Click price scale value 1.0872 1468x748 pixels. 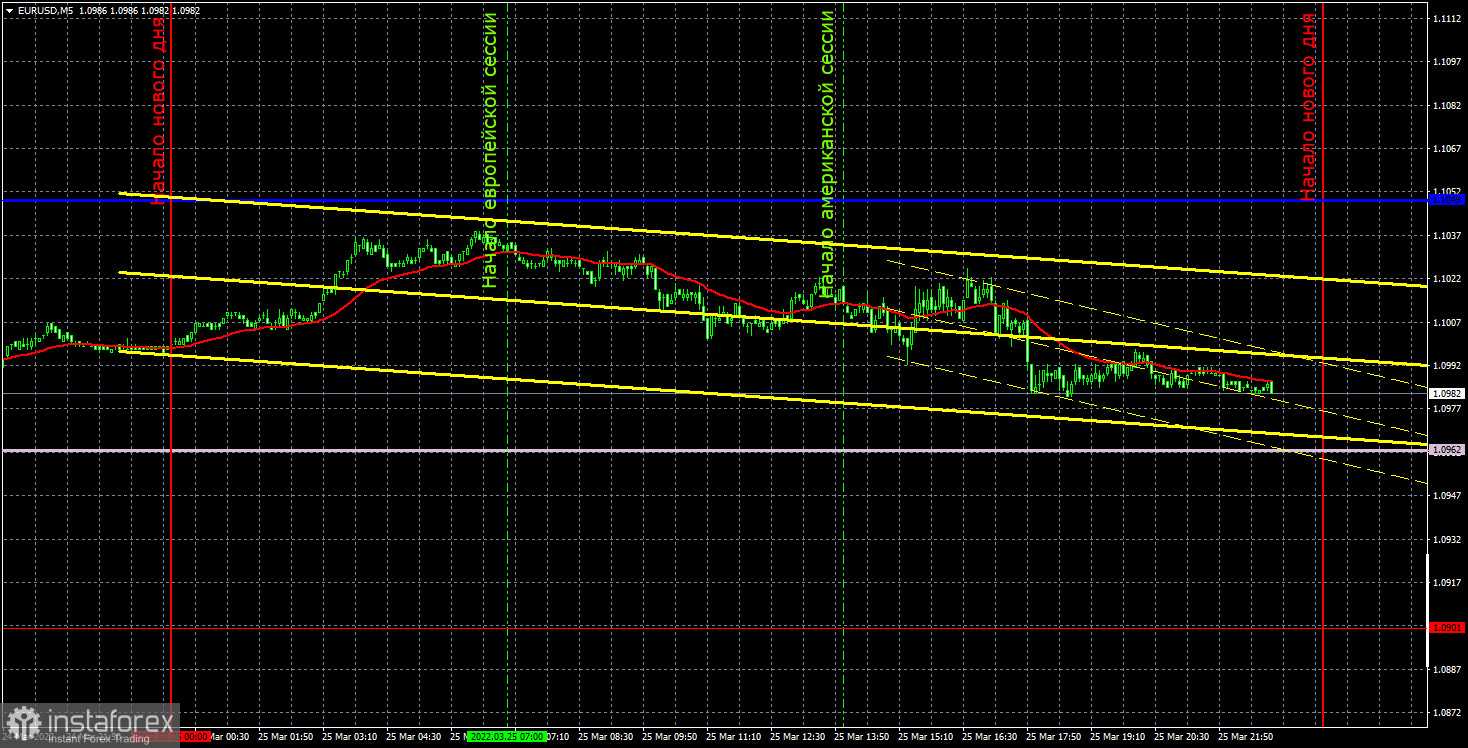pyautogui.click(x=1447, y=712)
